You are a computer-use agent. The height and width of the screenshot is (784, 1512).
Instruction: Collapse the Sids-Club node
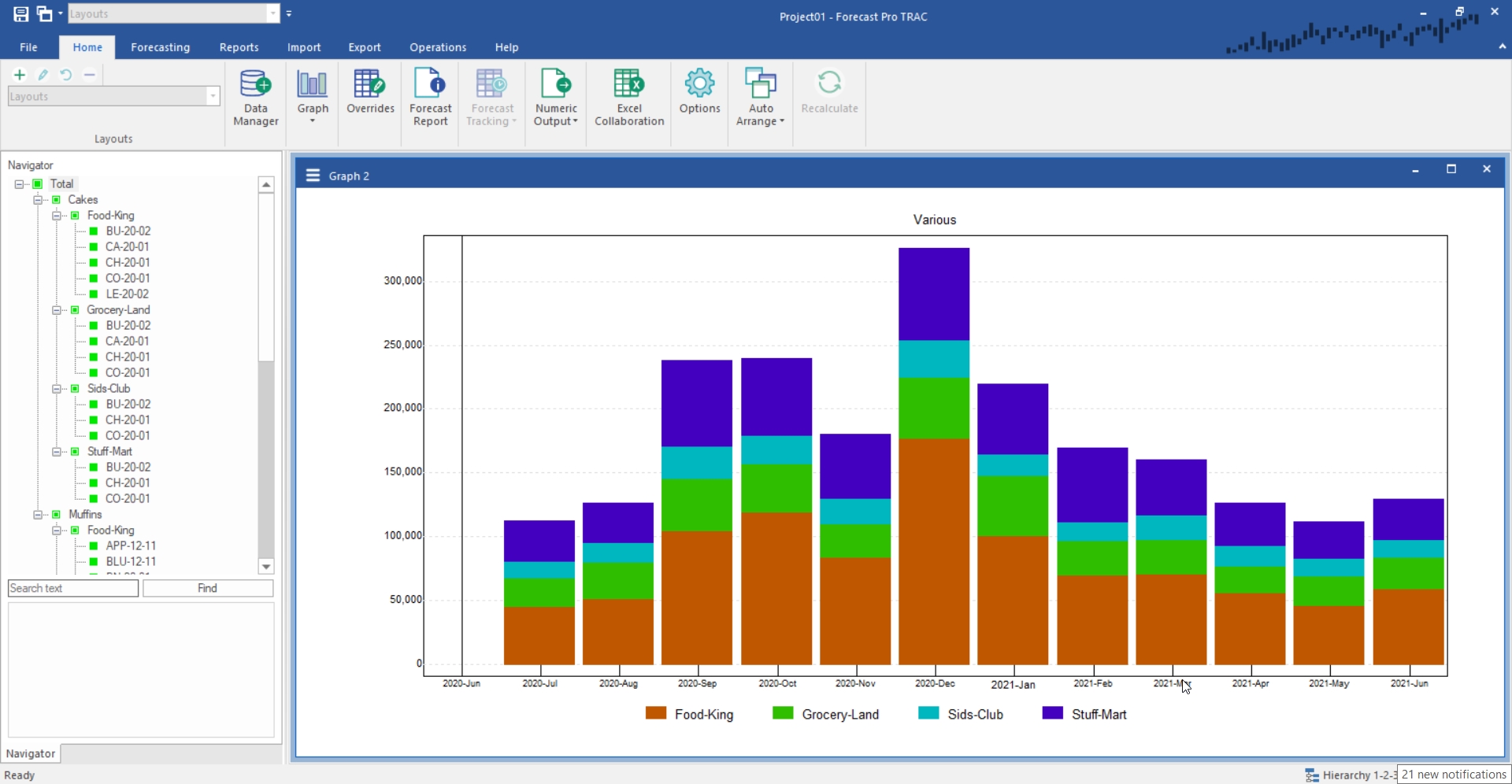tap(57, 389)
